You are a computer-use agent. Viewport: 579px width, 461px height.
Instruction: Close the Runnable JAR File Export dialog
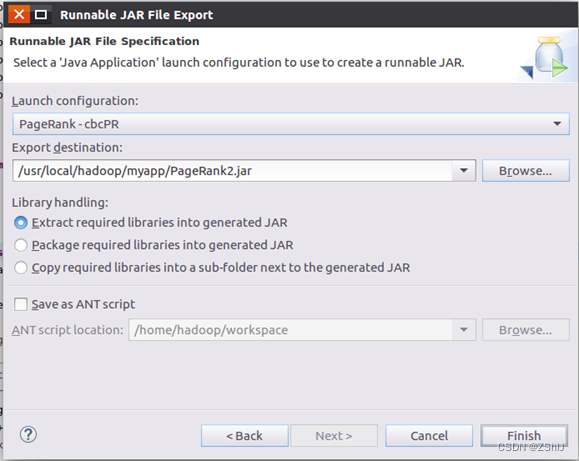[19, 15]
